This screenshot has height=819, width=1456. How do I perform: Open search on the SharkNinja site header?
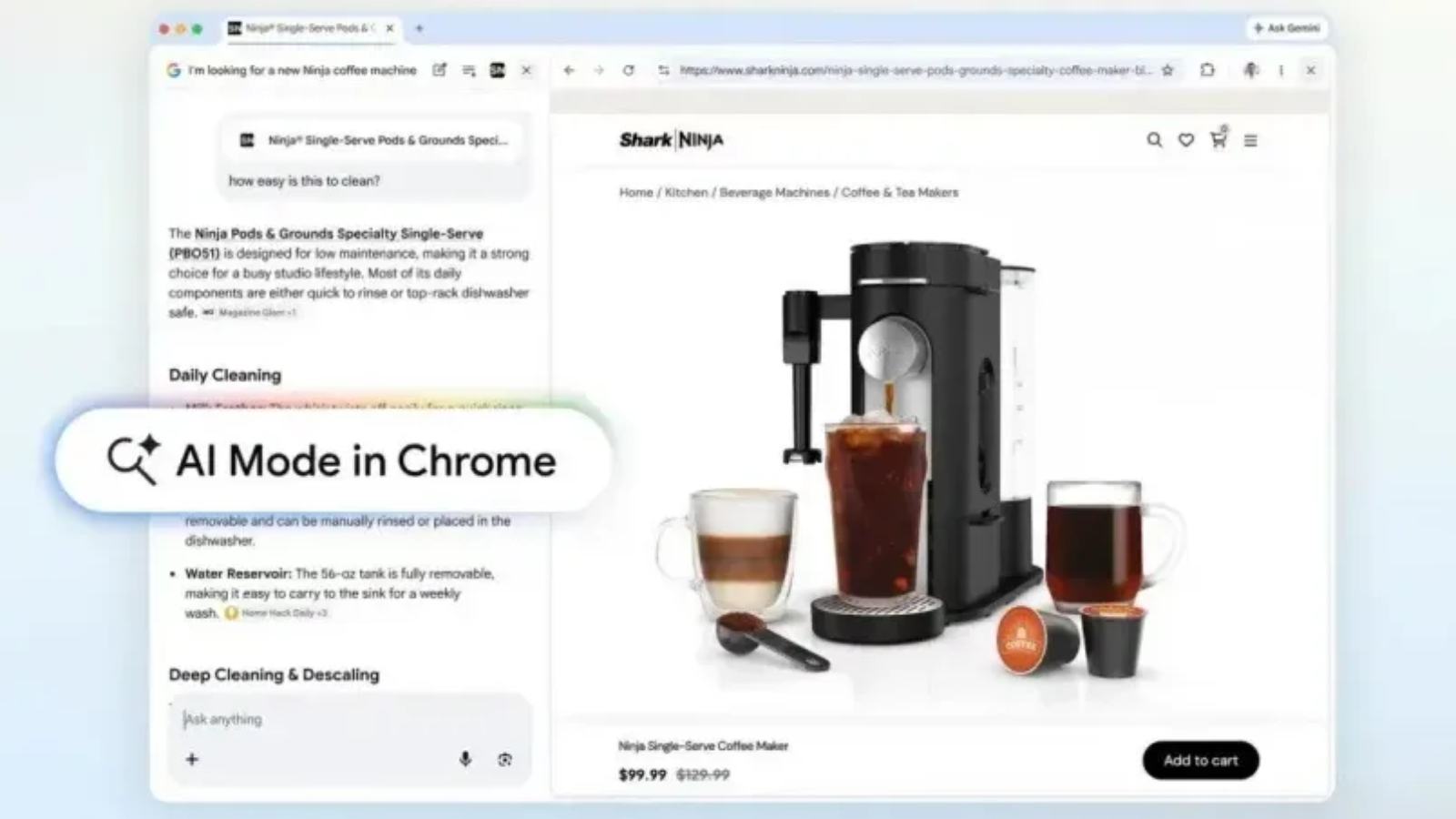tap(1154, 140)
